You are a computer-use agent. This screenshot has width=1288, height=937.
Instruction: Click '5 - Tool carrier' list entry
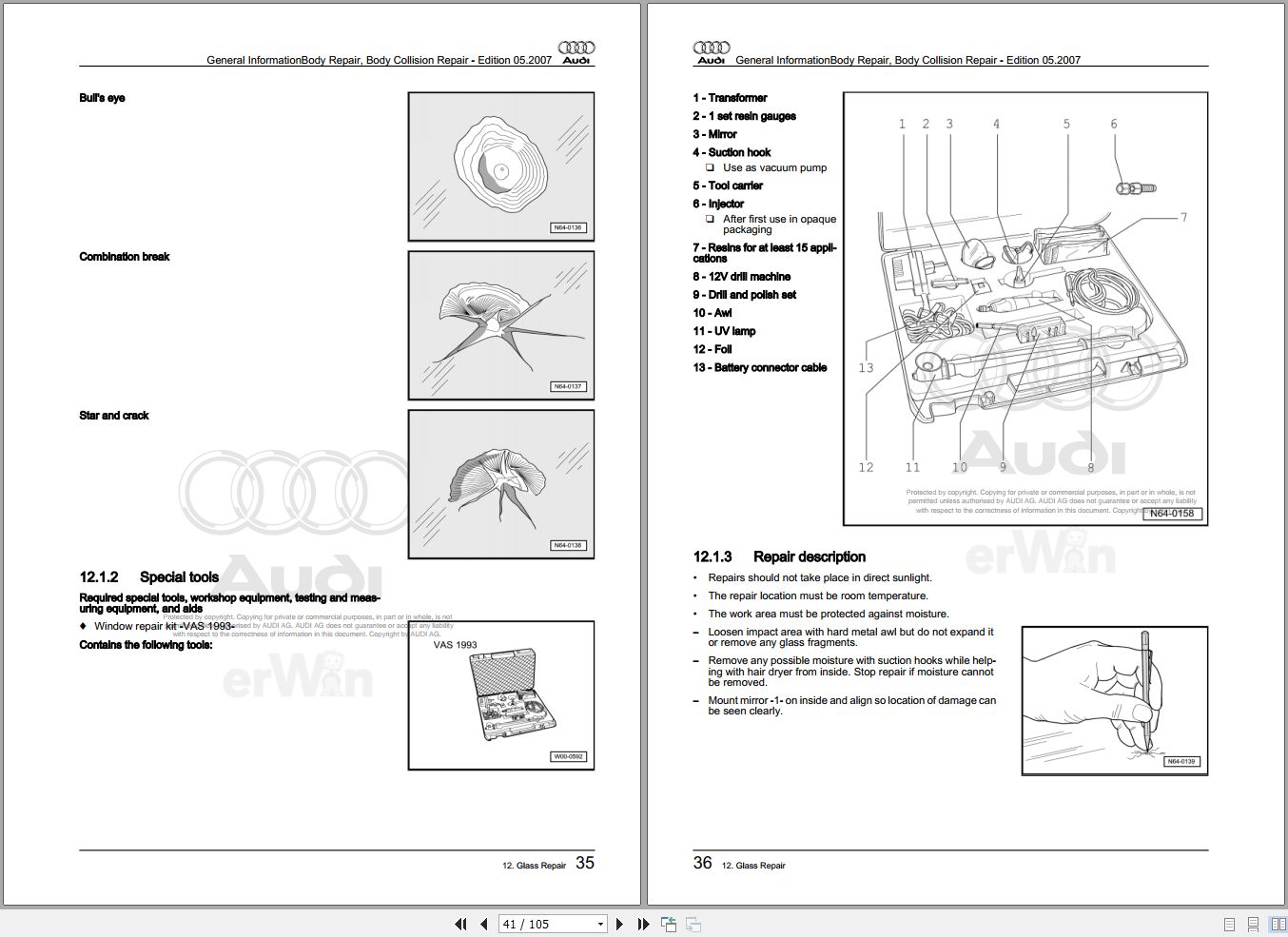tap(728, 185)
